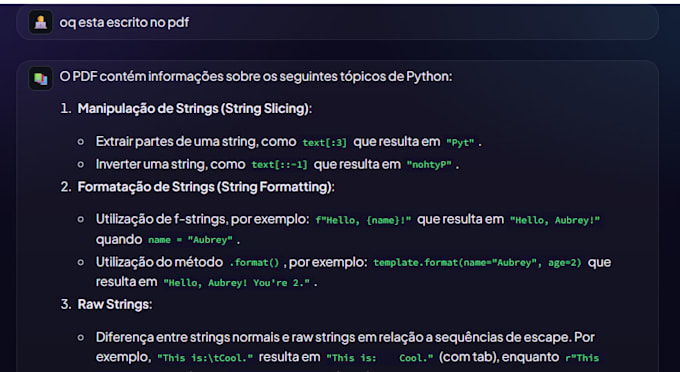Click the bullet text 'Utilização do método'
The width and height of the screenshot is (680, 372).
pyautogui.click(x=160, y=262)
